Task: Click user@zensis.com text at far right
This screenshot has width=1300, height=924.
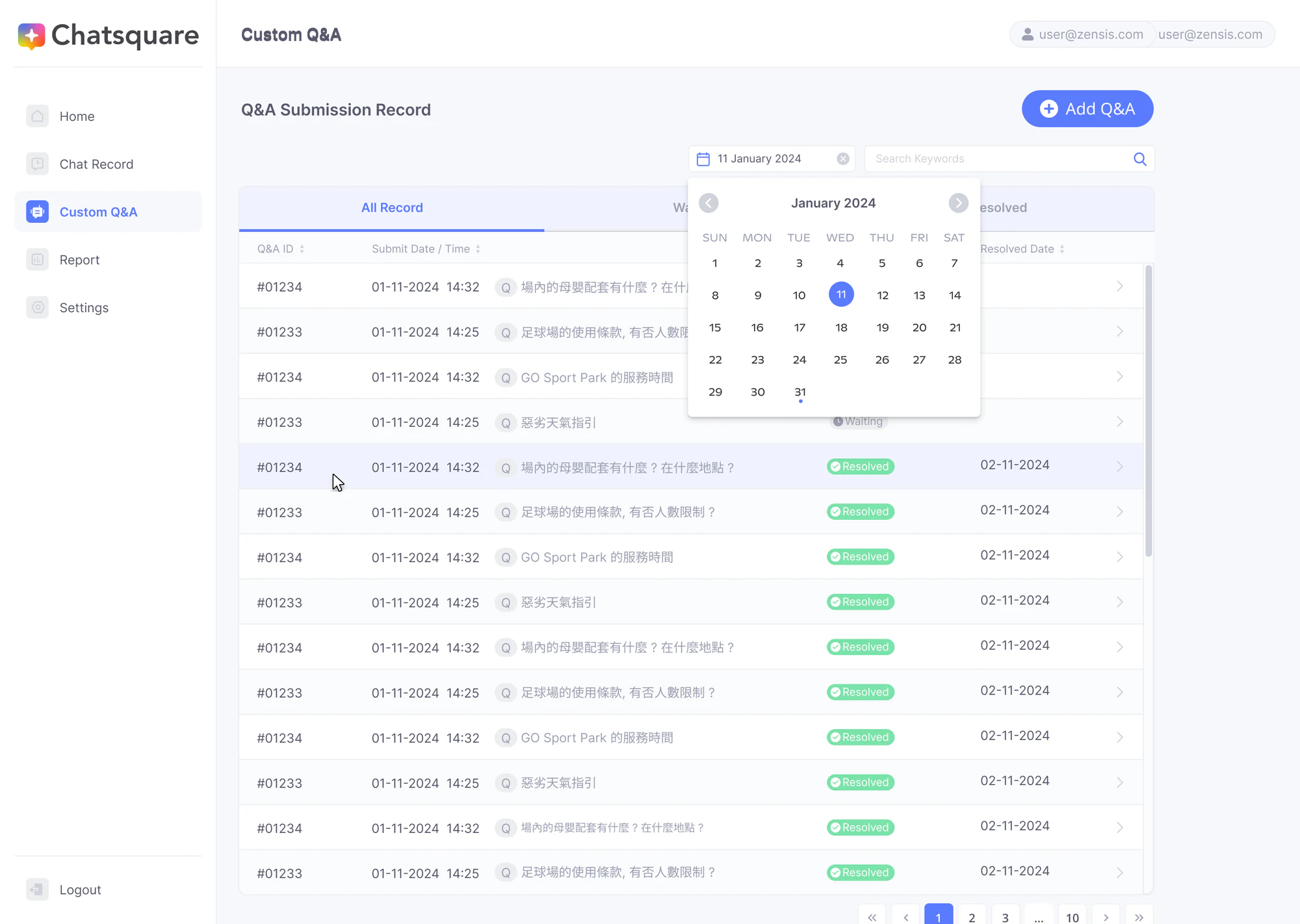Action: pos(1210,34)
